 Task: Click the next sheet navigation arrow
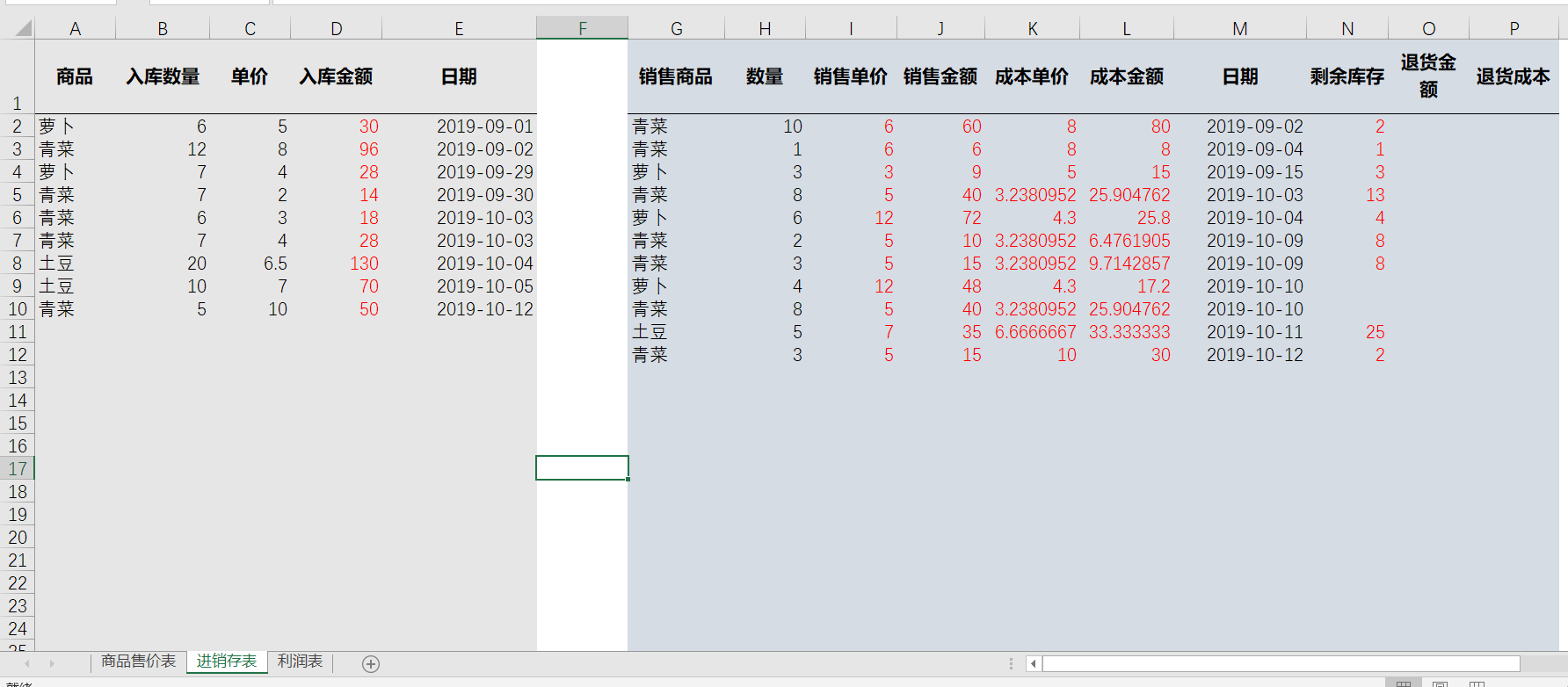click(52, 663)
